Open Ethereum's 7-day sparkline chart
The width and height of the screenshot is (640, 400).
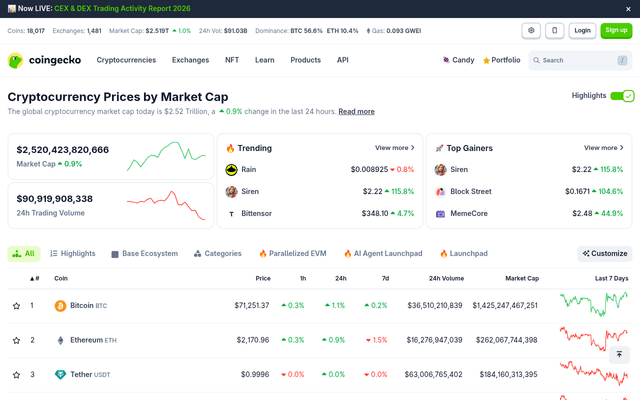tap(594, 339)
